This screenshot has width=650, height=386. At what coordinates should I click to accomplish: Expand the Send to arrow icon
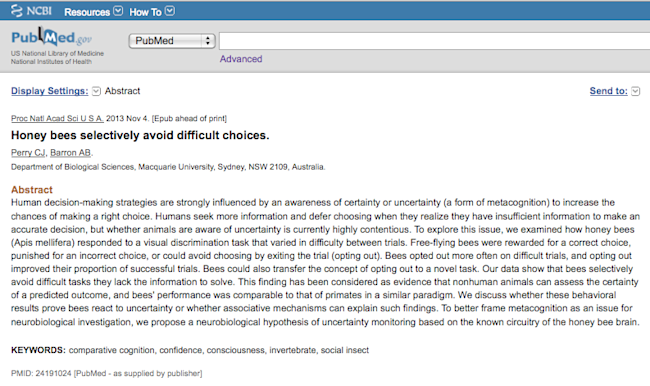635,91
